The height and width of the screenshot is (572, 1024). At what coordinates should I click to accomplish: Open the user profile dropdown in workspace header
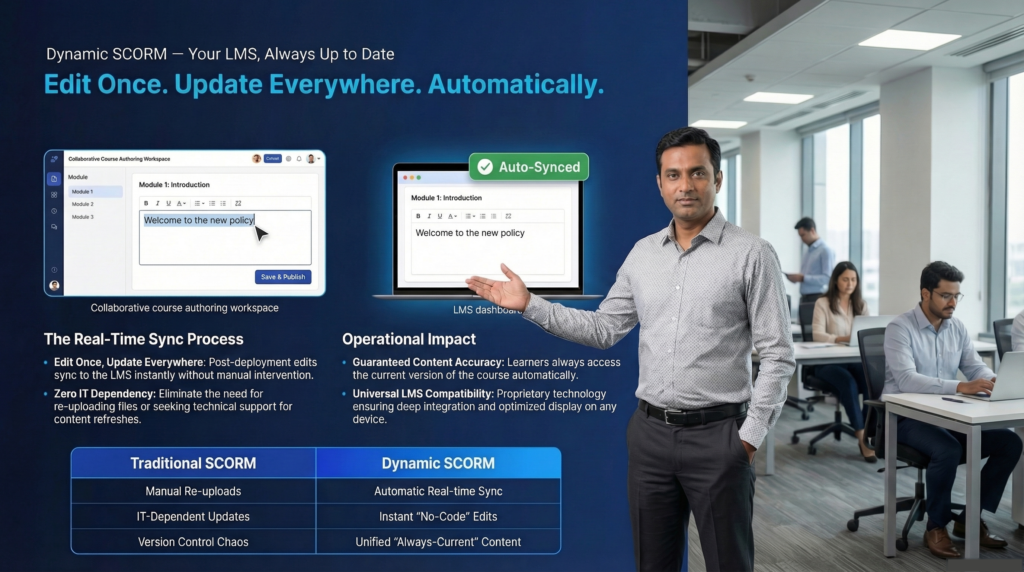[x=313, y=158]
